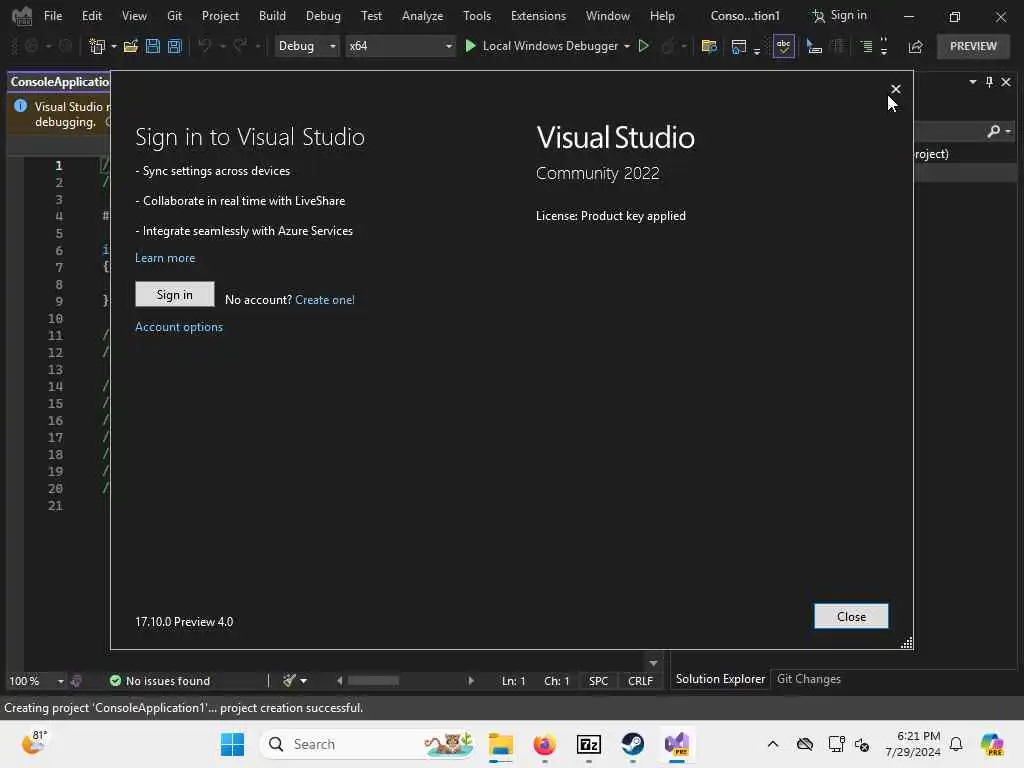Switch to the Git Changes tab
This screenshot has height=768, width=1024.
point(808,679)
